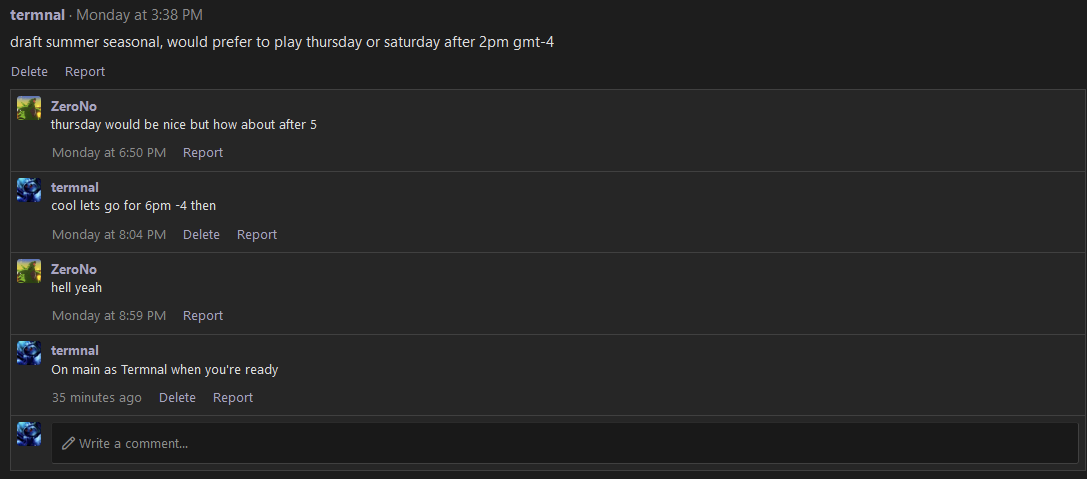Click termnal's avatar on 'On main' comment

[x=29, y=352]
